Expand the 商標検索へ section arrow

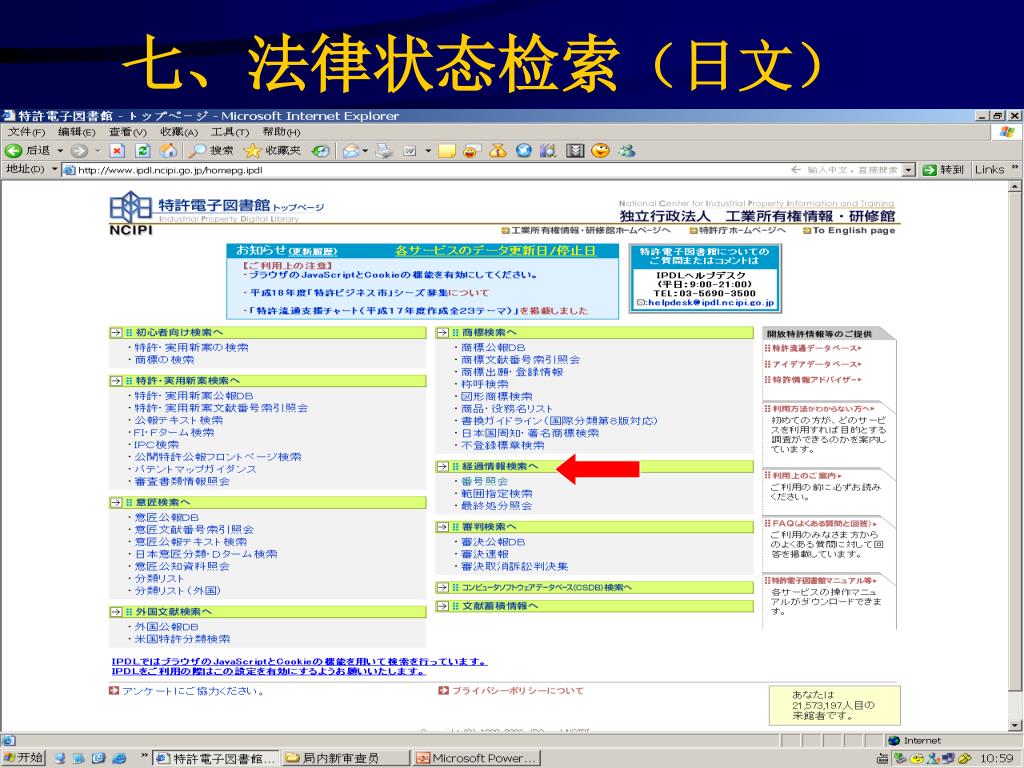442,333
